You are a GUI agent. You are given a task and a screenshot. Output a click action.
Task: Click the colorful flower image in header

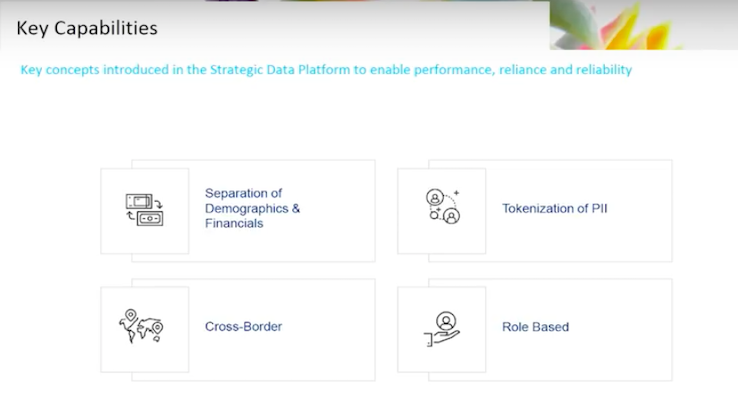[x=643, y=25]
